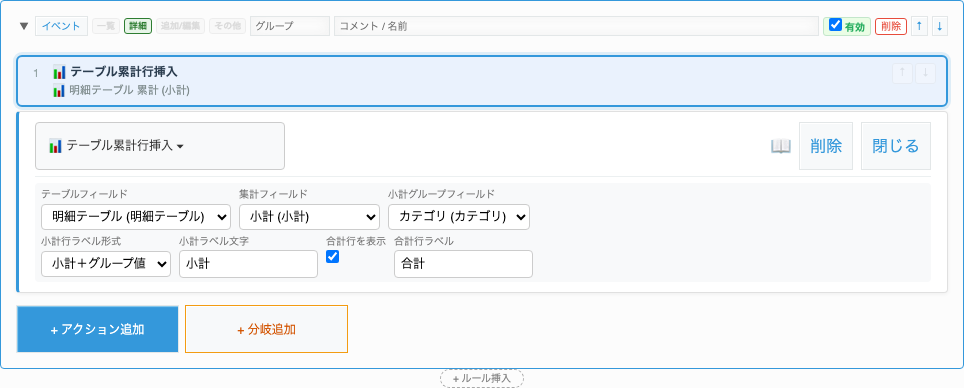Focus the 合計行ラベル input field
Image resolution: width=964 pixels, height=388 pixels.
[464, 264]
